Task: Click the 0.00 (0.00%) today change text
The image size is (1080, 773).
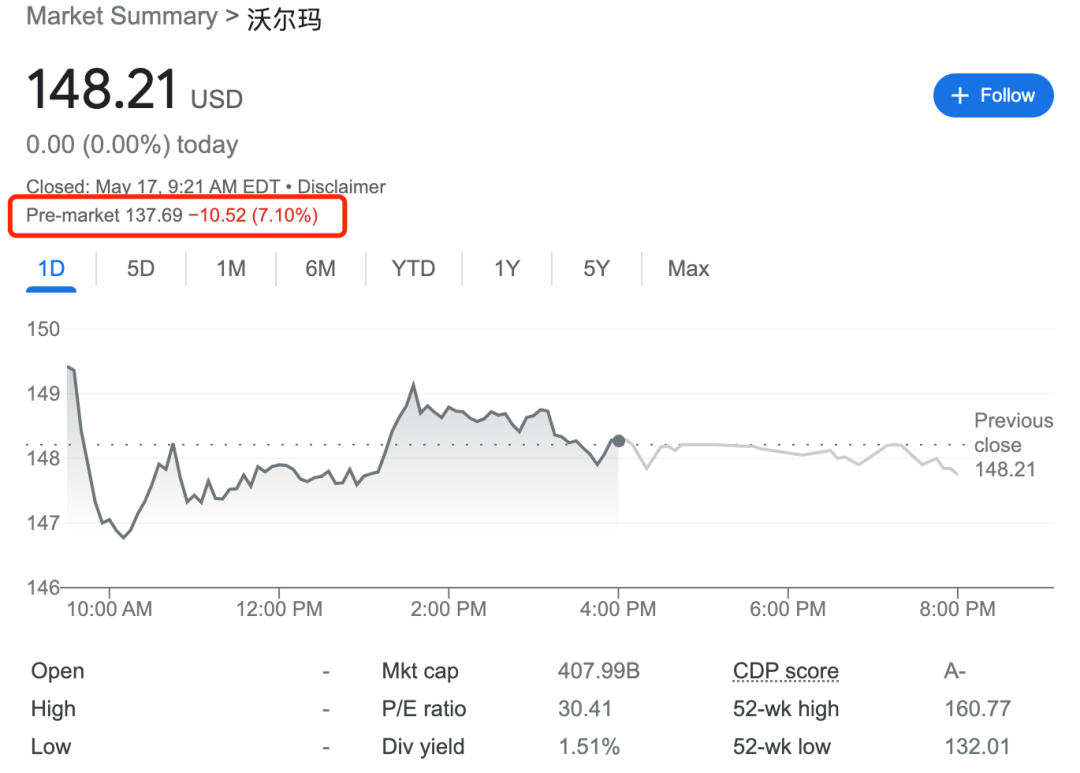Action: point(132,145)
